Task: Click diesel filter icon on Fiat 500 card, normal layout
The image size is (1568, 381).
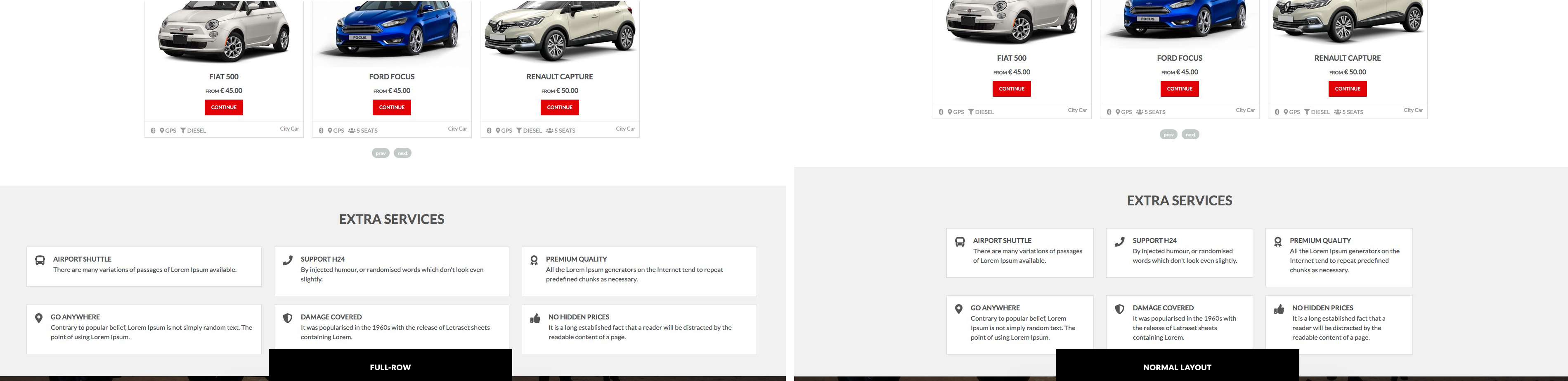Action: pyautogui.click(x=971, y=112)
